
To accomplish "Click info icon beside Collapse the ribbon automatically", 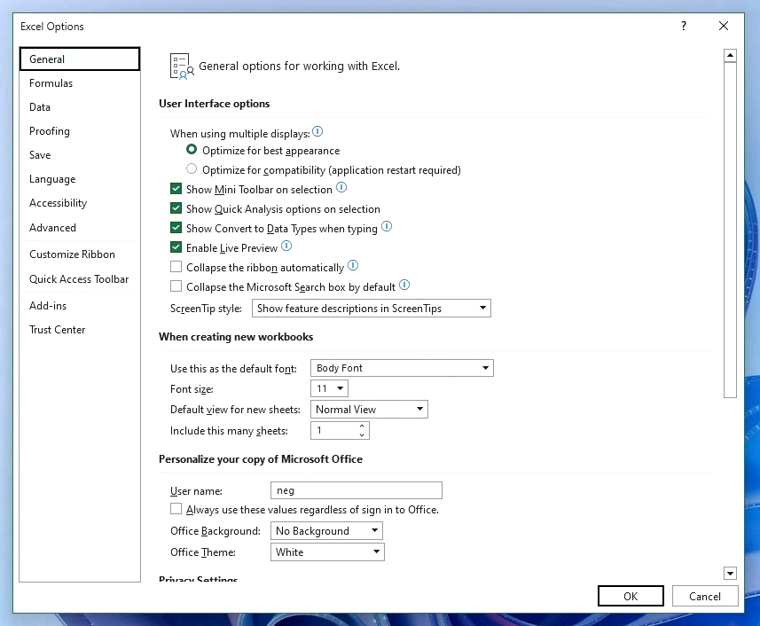I will [353, 266].
